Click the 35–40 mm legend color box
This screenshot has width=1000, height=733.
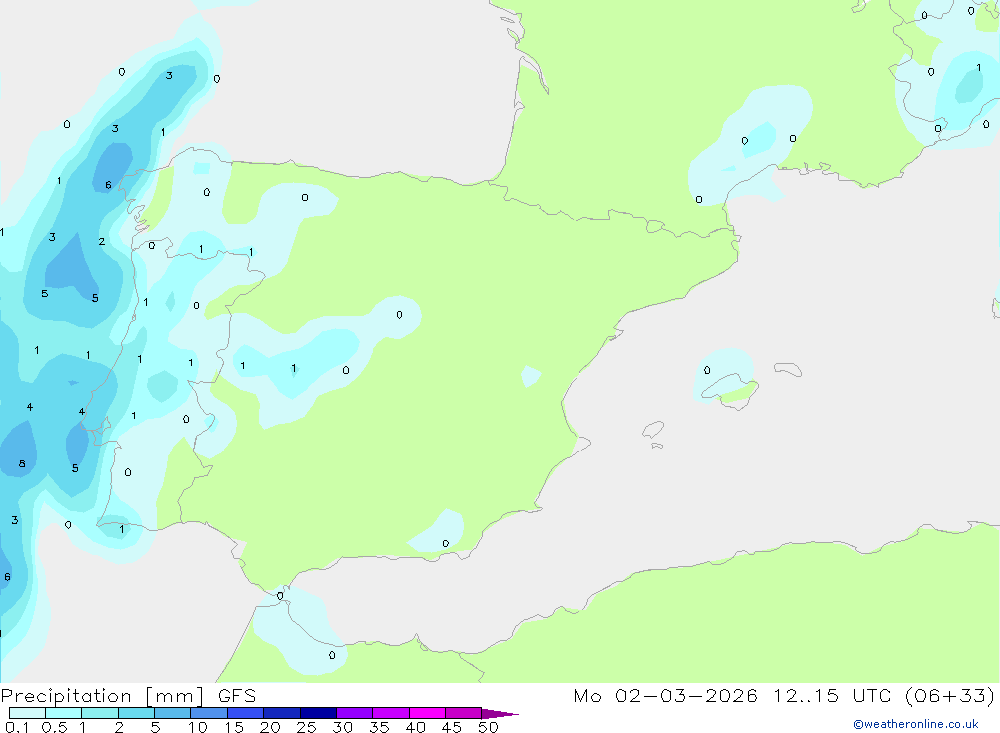(x=391, y=713)
